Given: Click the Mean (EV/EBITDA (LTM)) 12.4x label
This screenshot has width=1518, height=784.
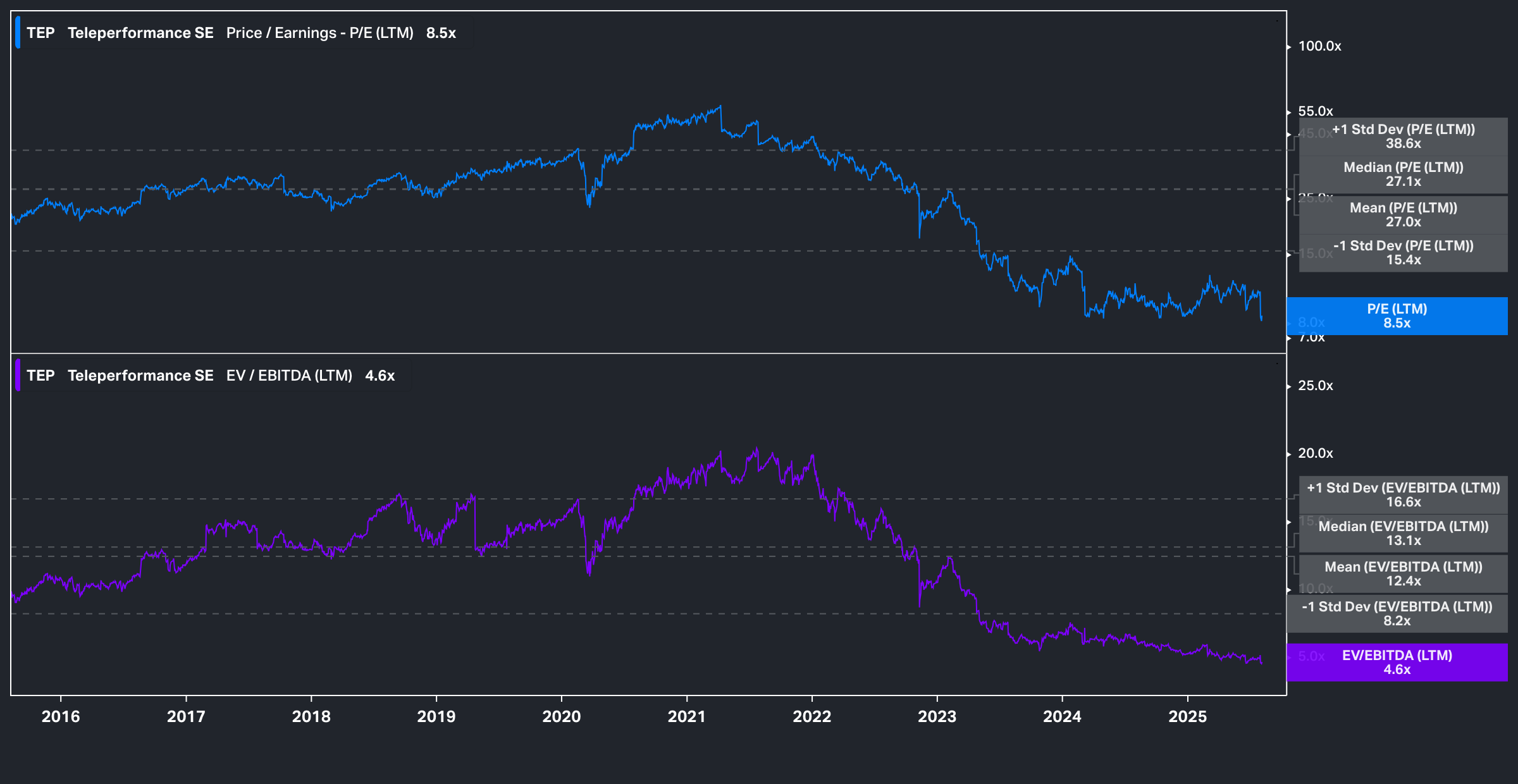Looking at the screenshot, I should 1403,574.
